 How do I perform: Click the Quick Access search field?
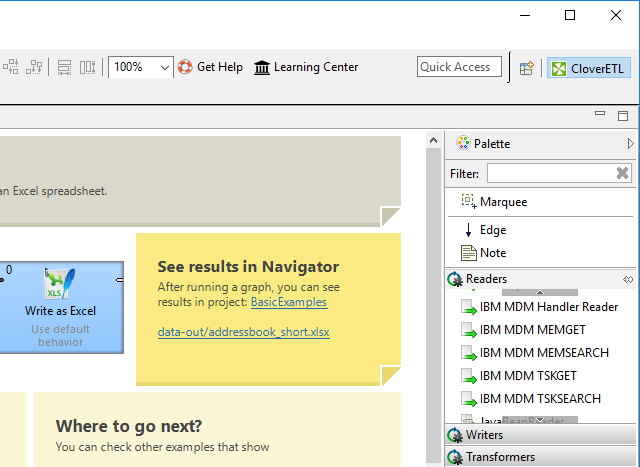click(459, 67)
